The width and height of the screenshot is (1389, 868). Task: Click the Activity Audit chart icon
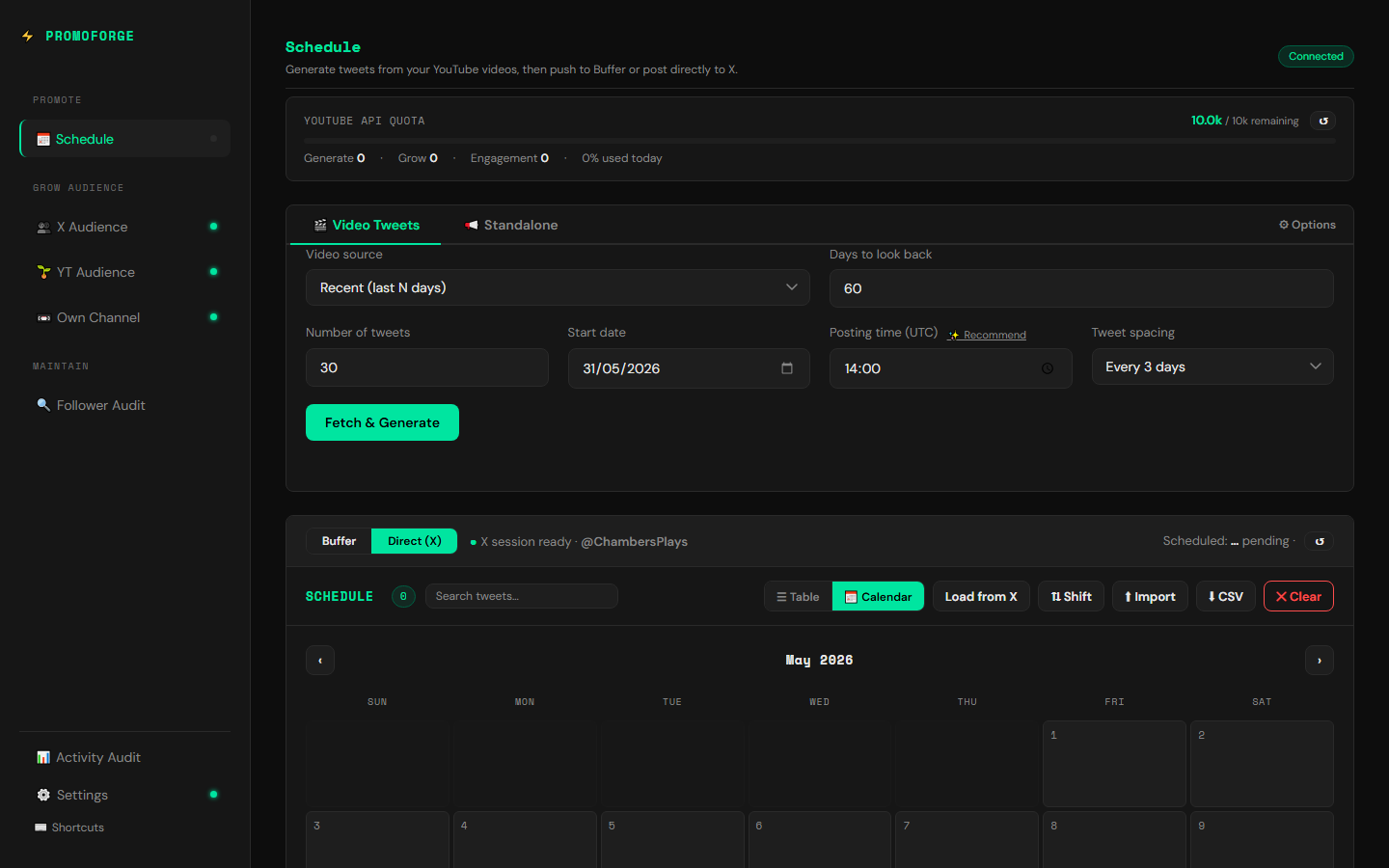[x=43, y=757]
